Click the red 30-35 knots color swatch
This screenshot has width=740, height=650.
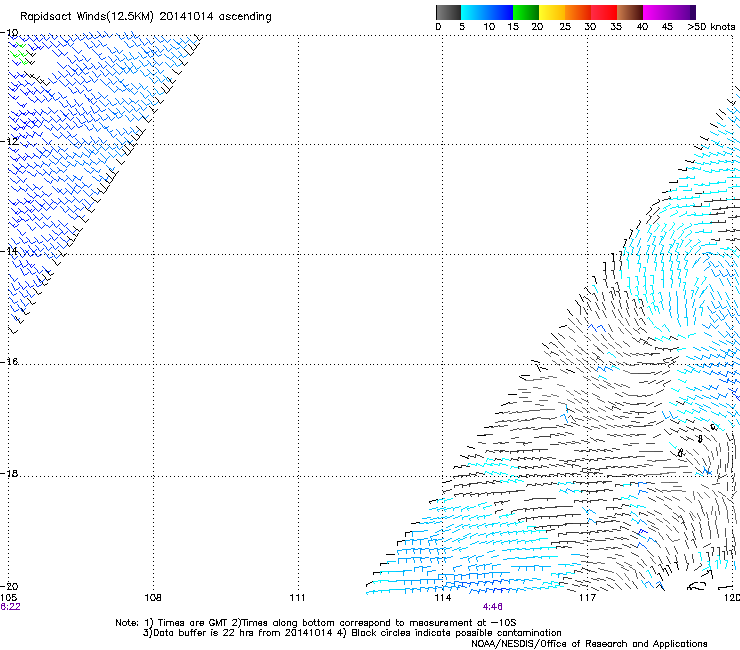tap(604, 12)
